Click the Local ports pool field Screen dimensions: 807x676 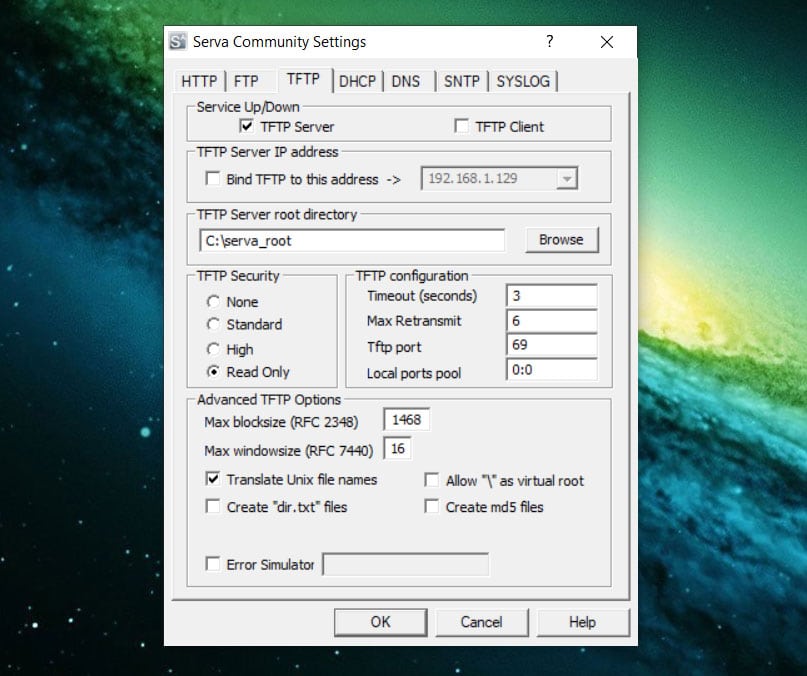tap(551, 370)
